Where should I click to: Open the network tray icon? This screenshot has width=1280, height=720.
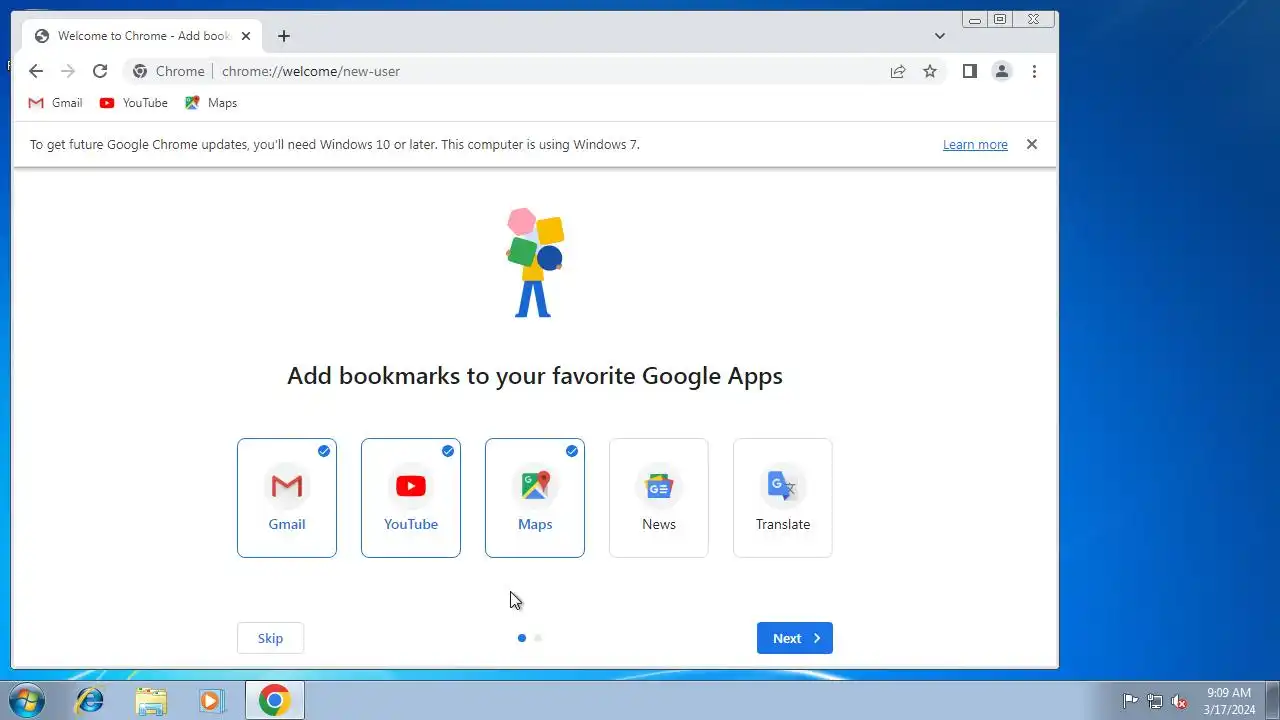1155,701
